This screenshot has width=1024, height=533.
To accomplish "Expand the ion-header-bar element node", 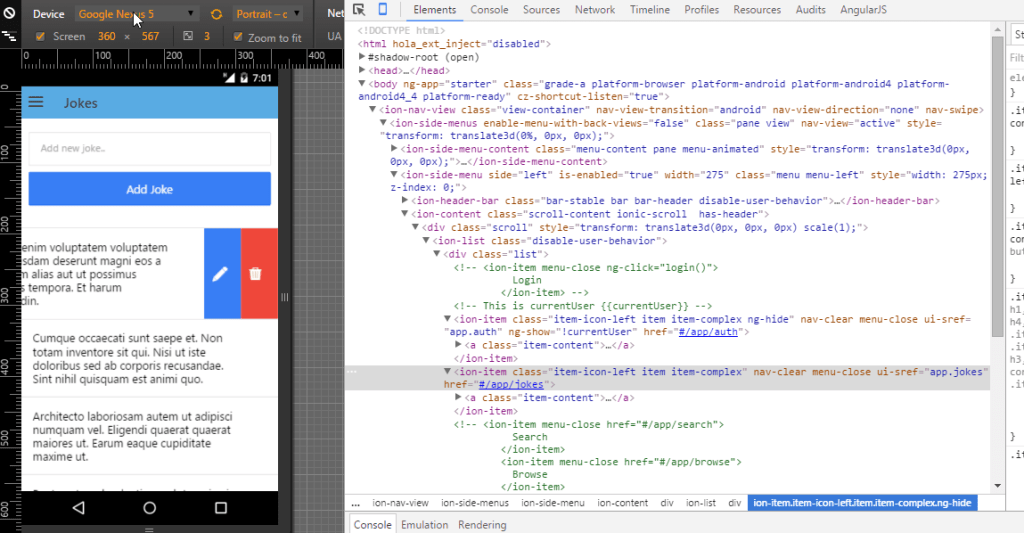I will (405, 201).
